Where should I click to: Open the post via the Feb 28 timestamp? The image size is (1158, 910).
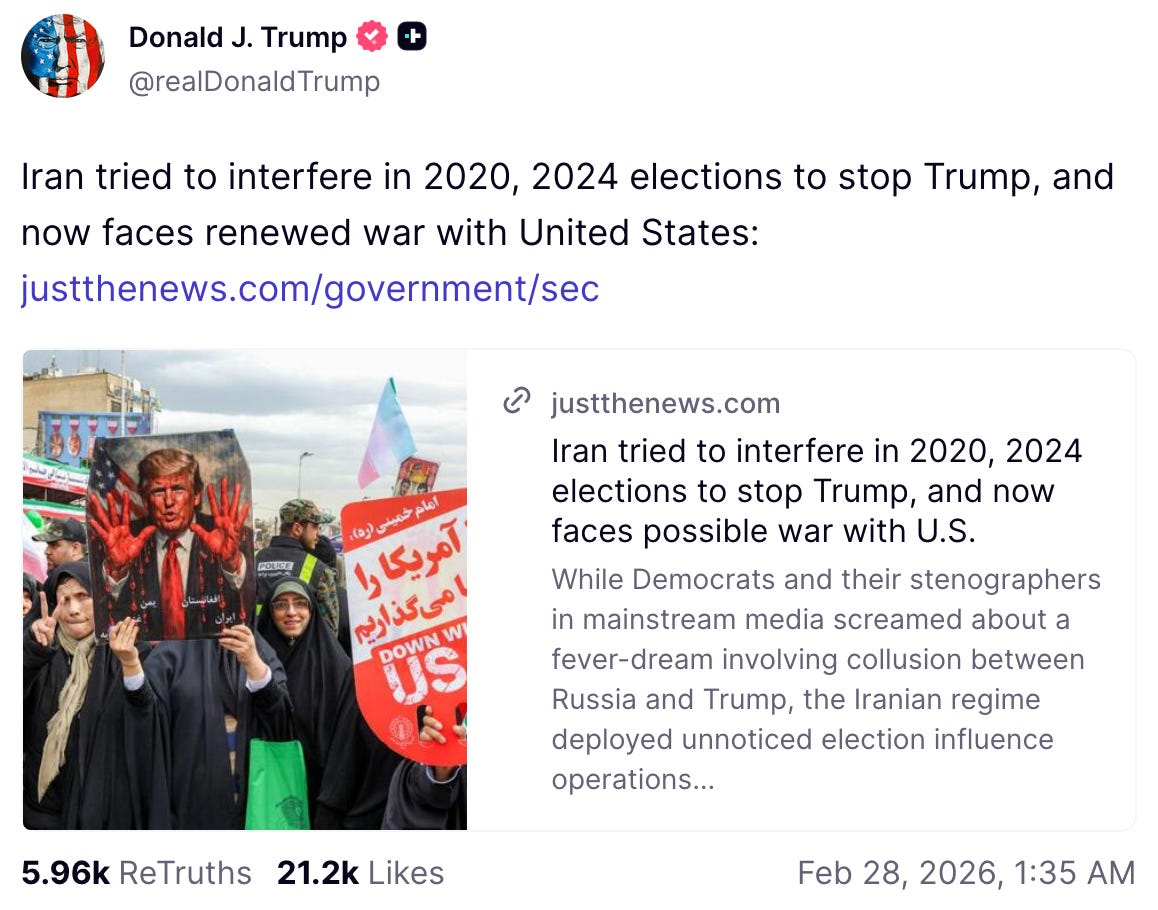coord(966,872)
